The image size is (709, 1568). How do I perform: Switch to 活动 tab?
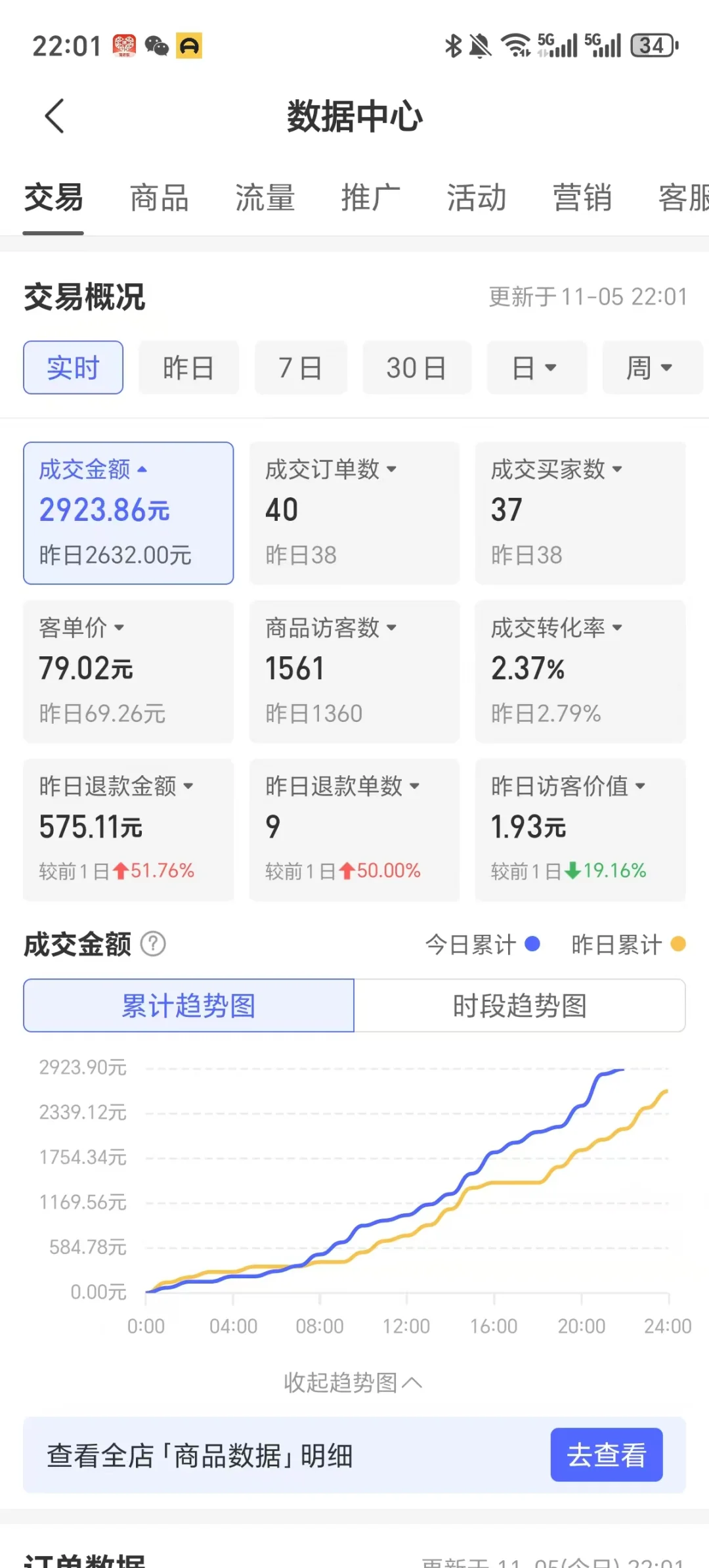tap(477, 198)
